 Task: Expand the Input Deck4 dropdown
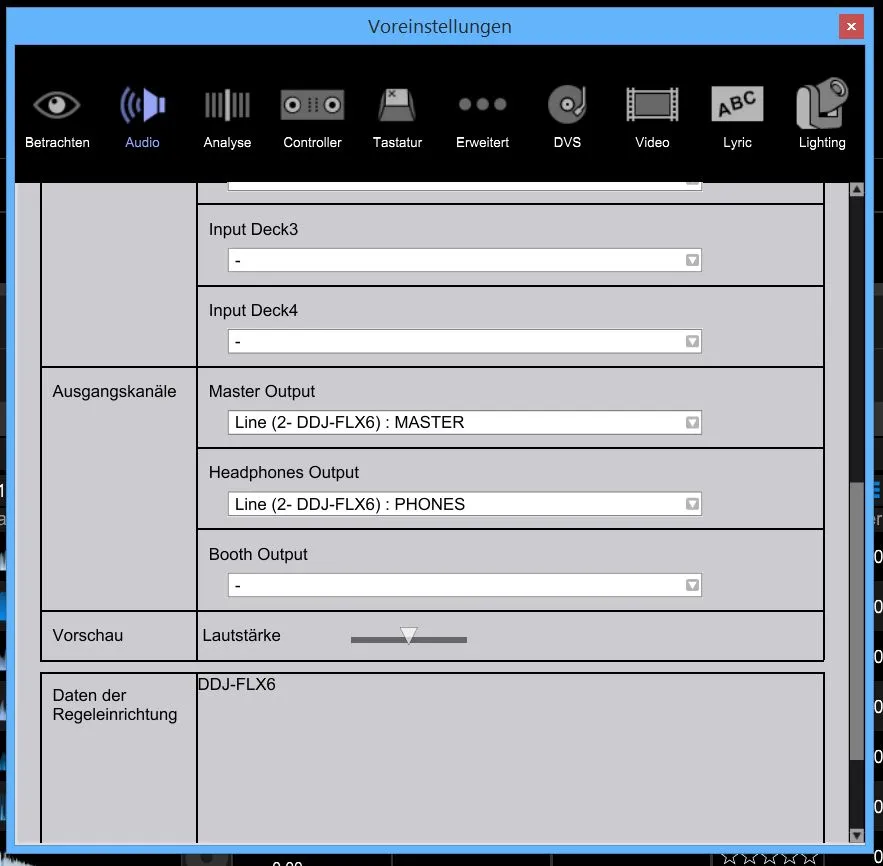(464, 342)
